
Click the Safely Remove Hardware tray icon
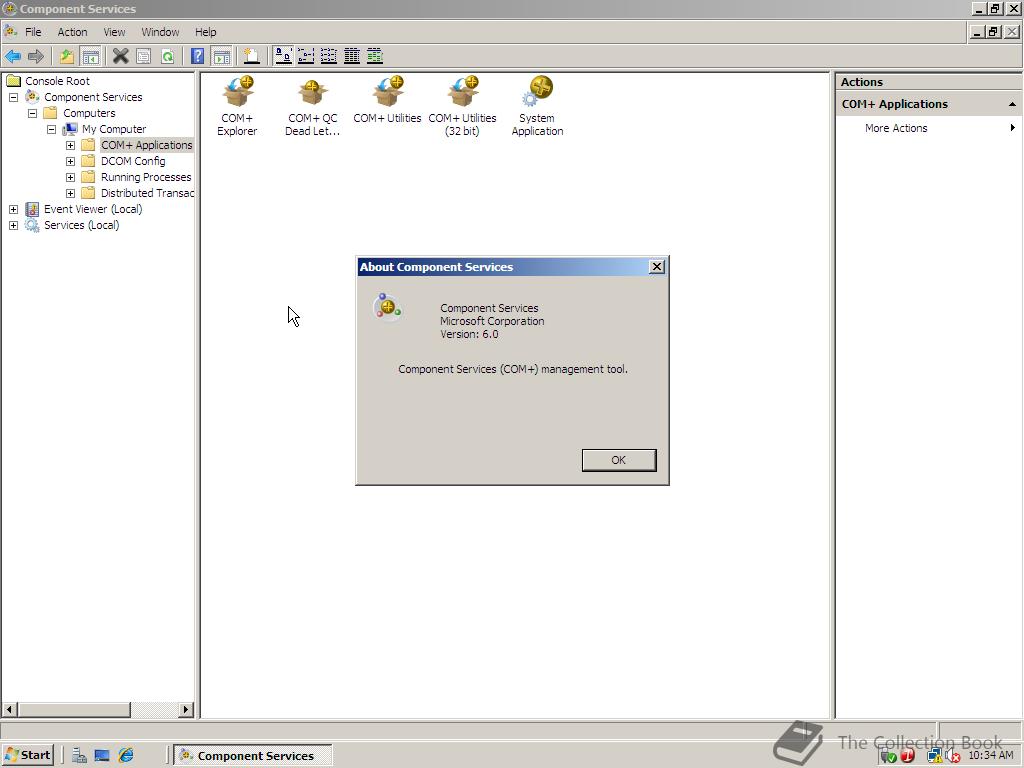click(x=888, y=756)
